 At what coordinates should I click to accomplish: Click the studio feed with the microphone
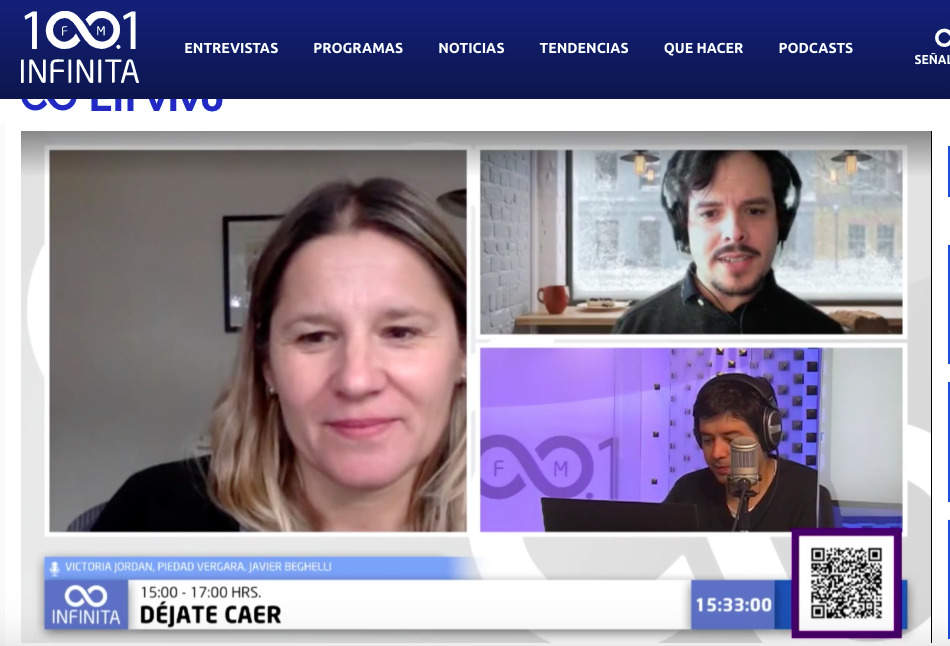point(691,439)
